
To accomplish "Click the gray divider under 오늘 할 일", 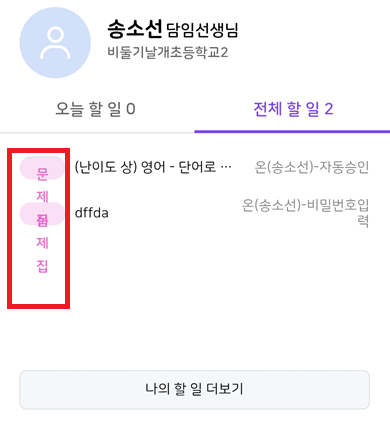I will (x=97, y=133).
